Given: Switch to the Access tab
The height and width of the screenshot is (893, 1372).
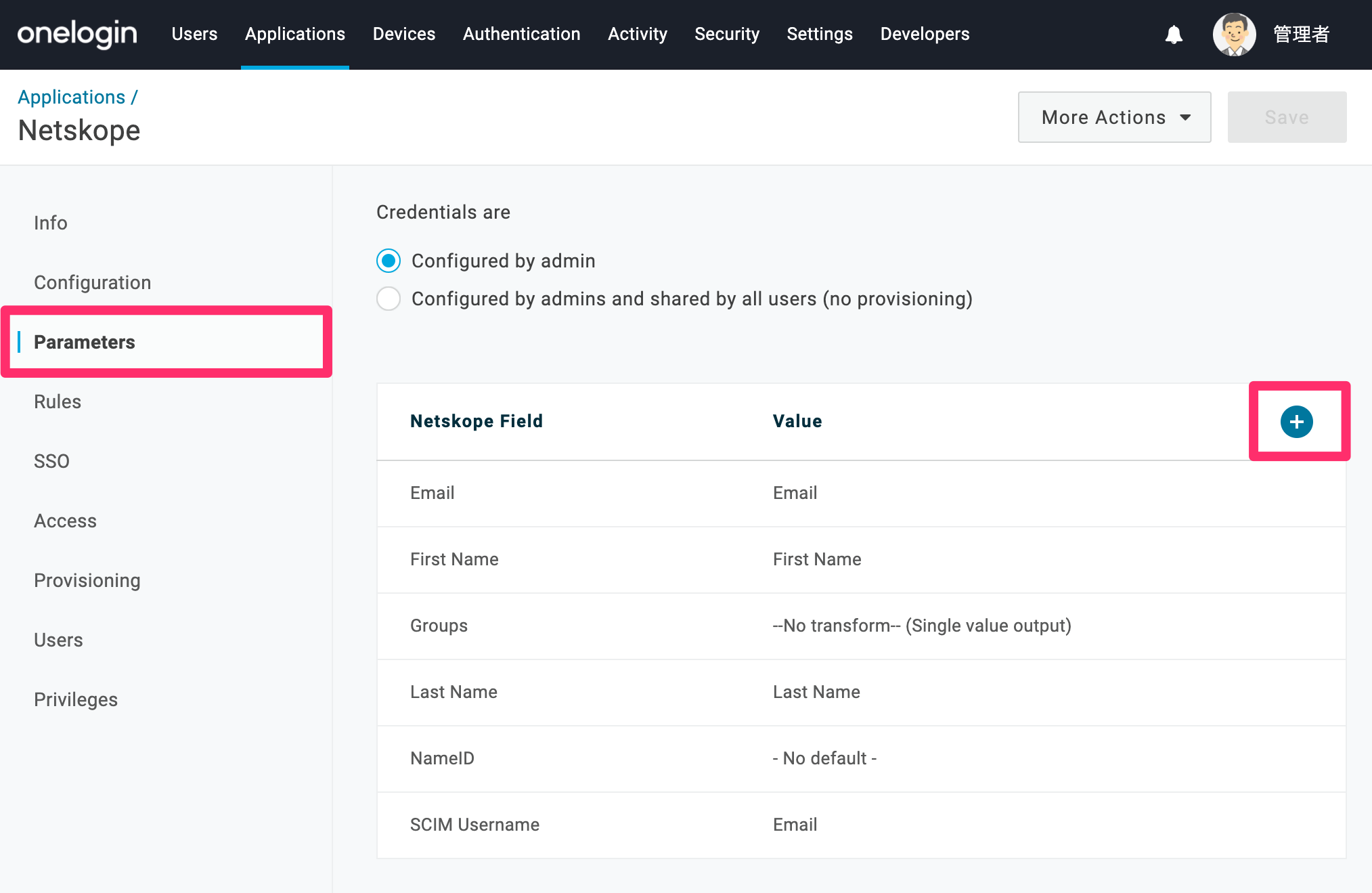Looking at the screenshot, I should point(66,521).
